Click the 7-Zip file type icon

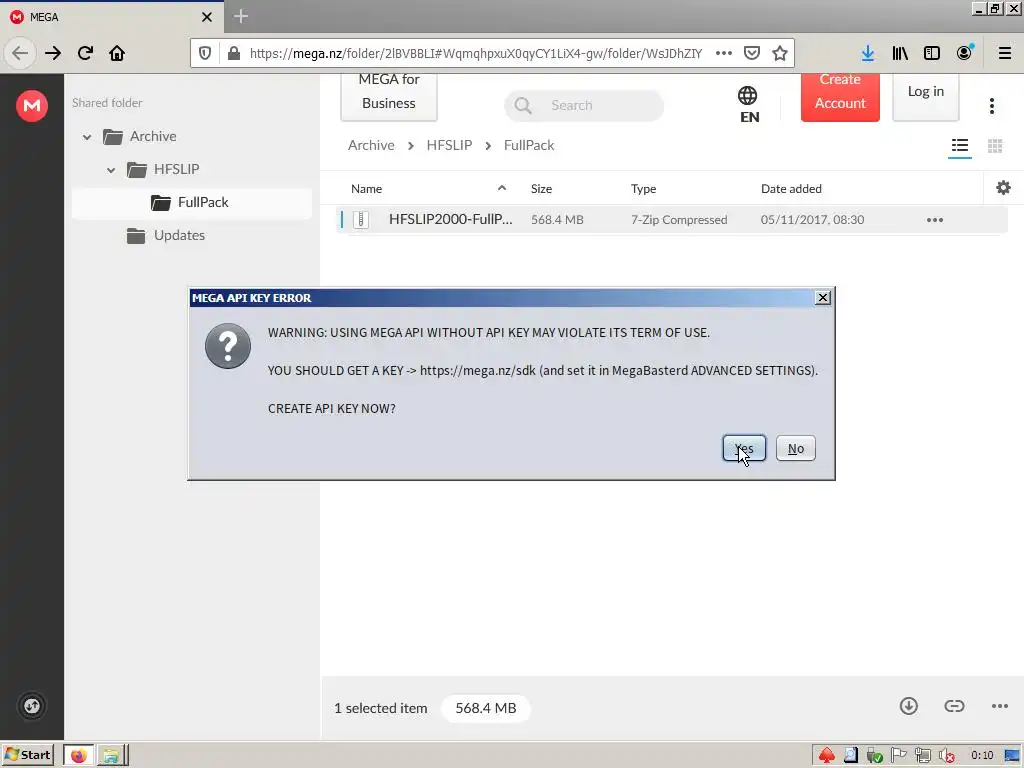(361, 219)
